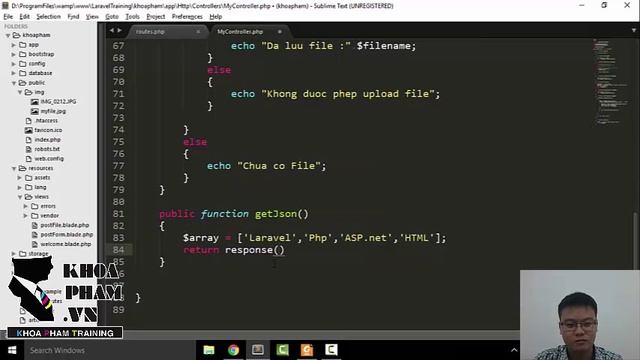
Task: Open the Windows Start button
Action: point(12,350)
